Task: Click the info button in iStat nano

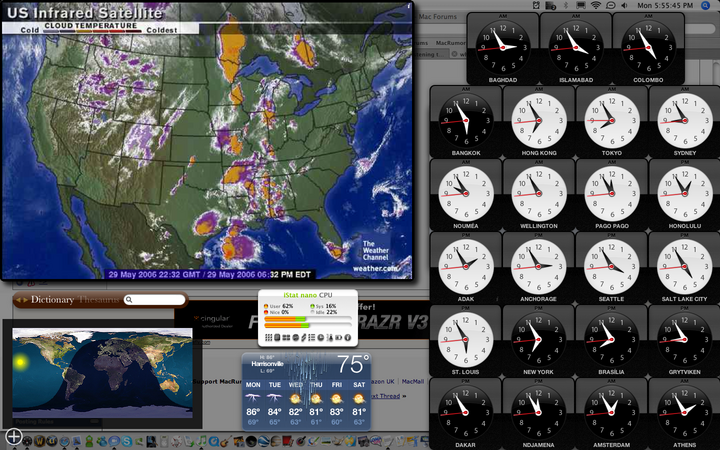Action: (x=348, y=338)
